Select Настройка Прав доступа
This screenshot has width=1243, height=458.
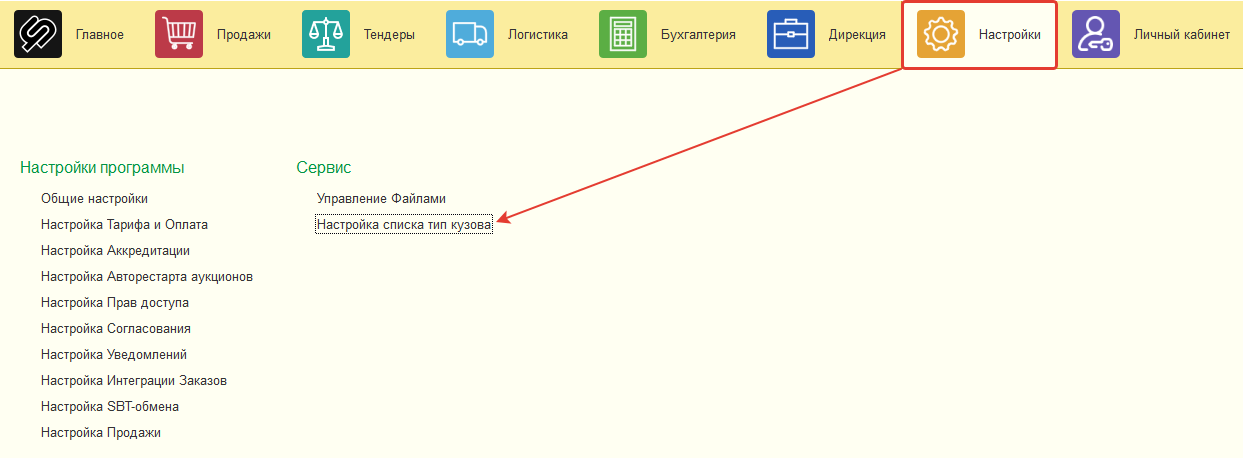(115, 303)
